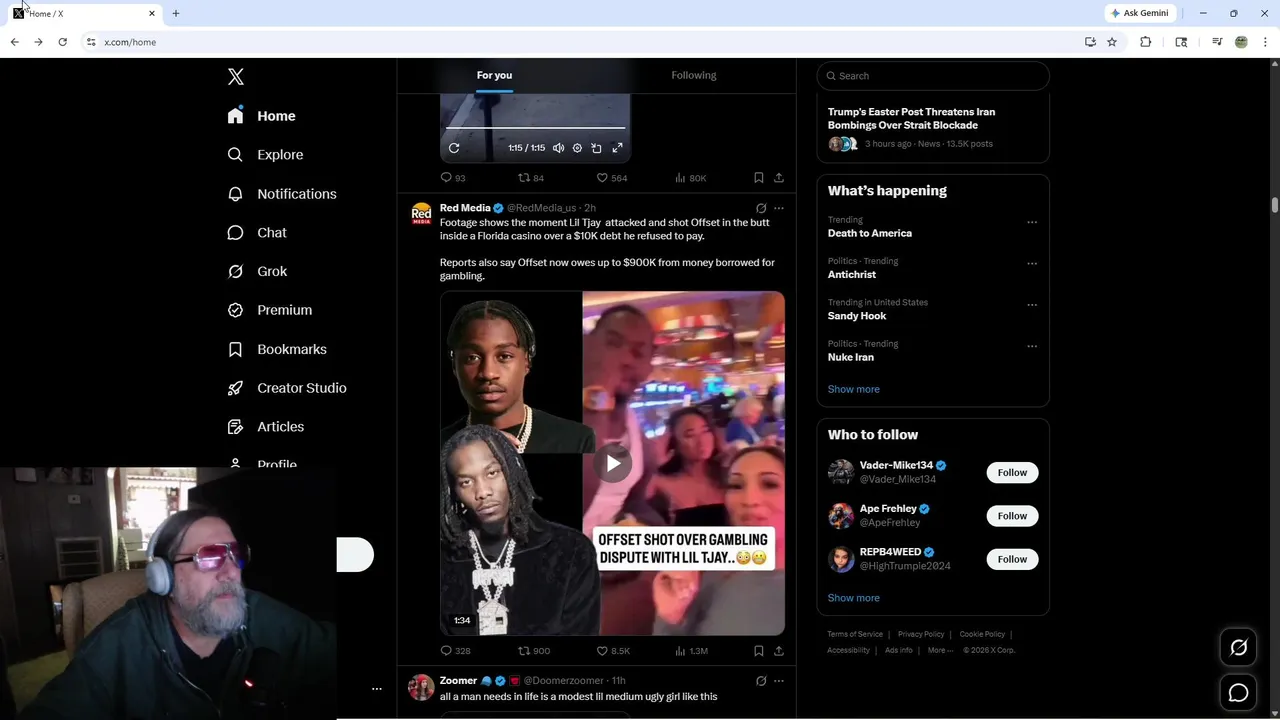Follow Ape Frehley
1280x720 pixels.
1012,516
